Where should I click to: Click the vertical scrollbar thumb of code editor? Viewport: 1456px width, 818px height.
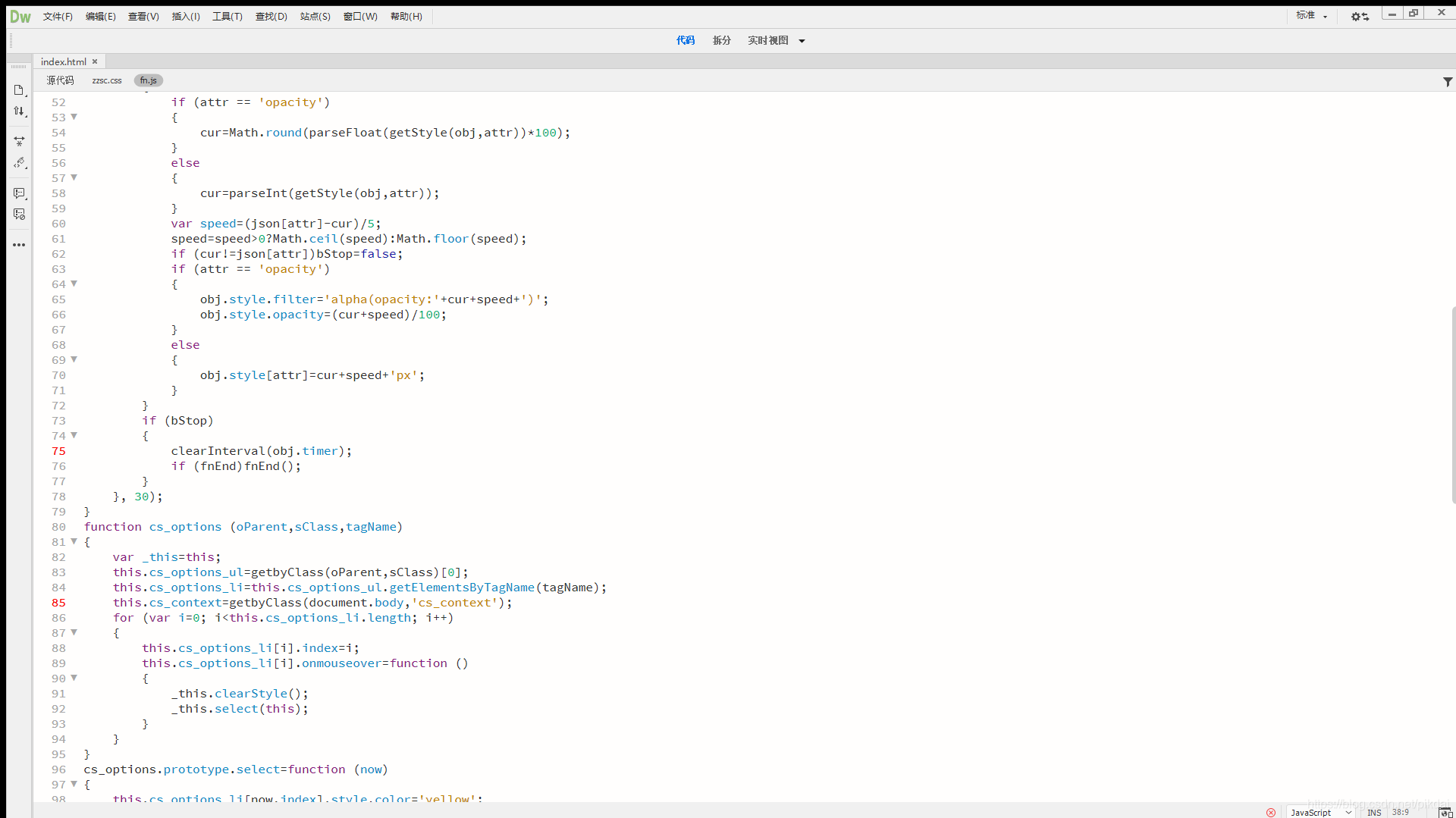1453,405
